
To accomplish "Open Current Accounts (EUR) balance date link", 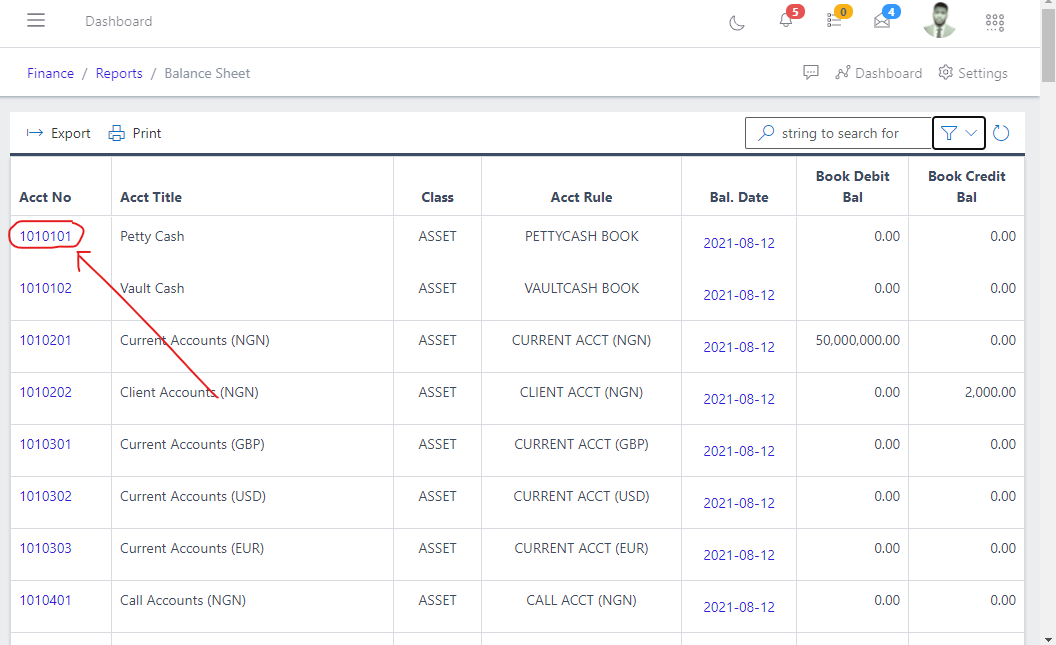I will pos(739,555).
